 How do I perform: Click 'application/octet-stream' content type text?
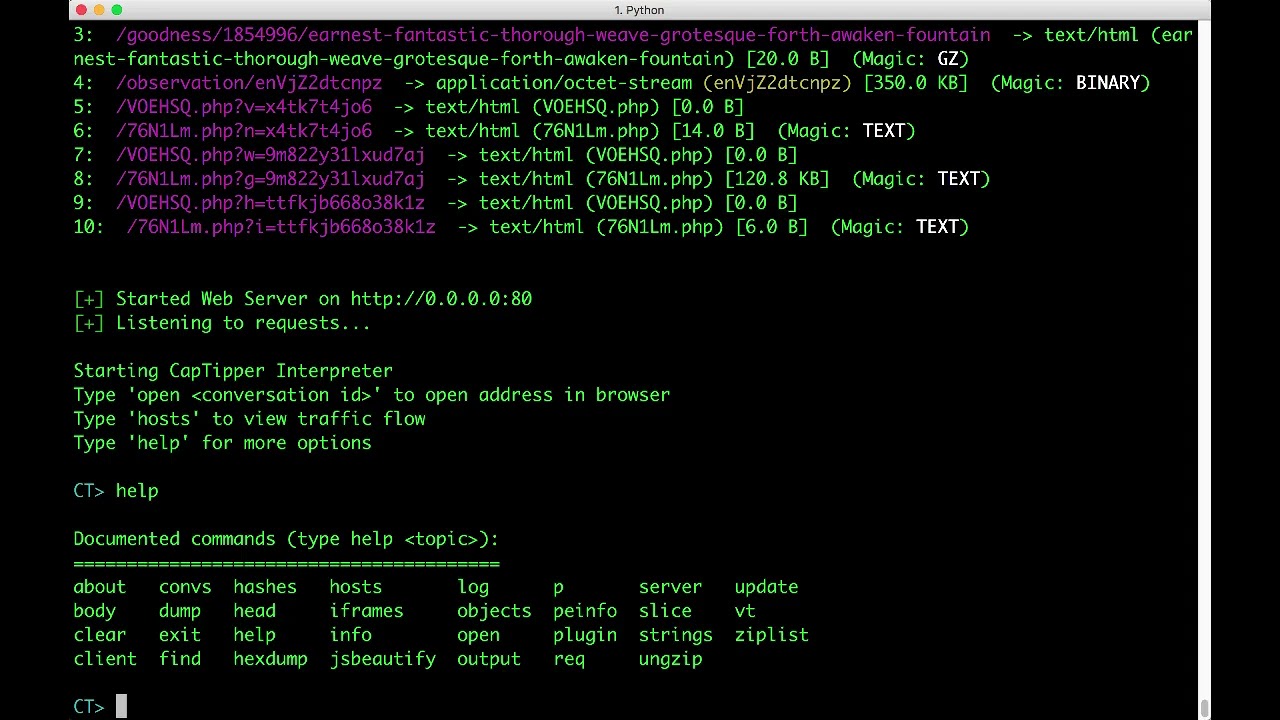click(x=564, y=83)
